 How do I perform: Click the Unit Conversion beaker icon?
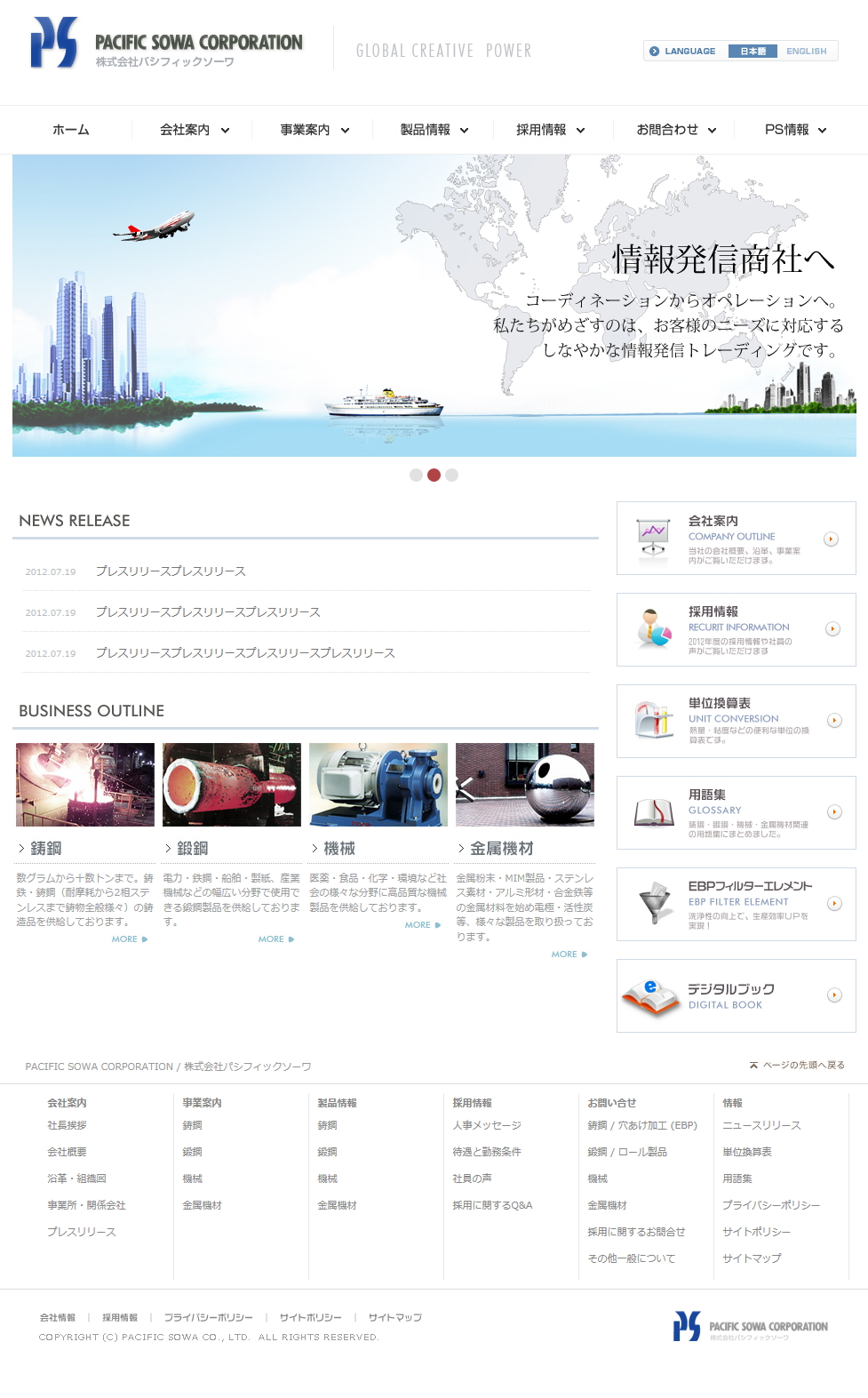click(654, 720)
